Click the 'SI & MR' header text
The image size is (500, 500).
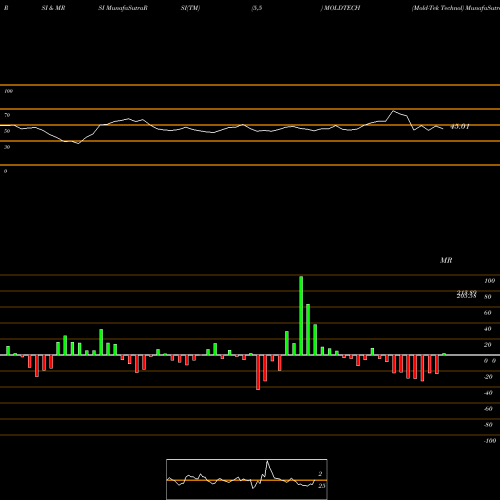(53, 8)
